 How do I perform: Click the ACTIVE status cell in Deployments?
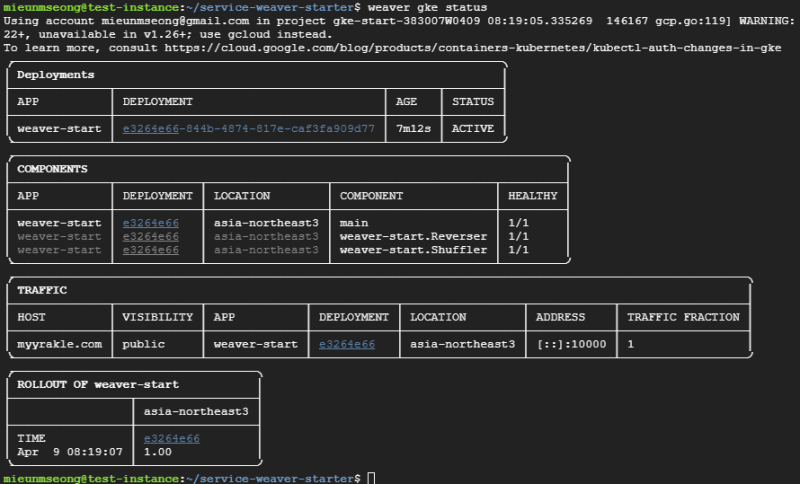[x=473, y=128]
